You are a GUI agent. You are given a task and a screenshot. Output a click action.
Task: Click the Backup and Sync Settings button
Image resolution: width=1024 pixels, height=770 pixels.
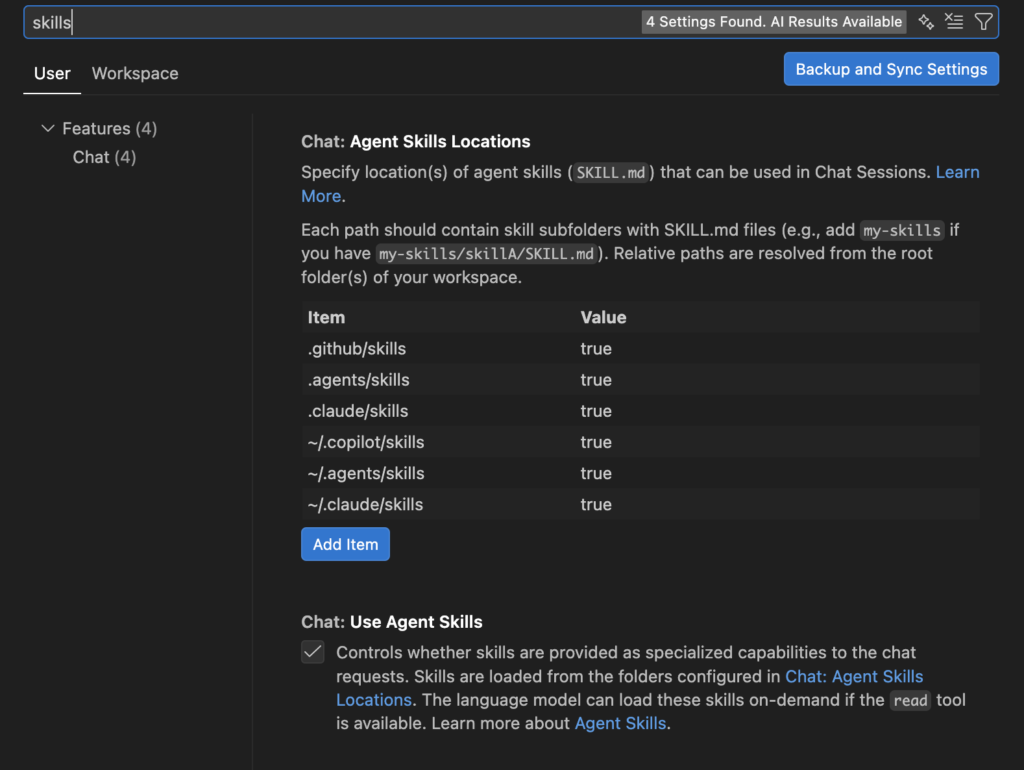[890, 68]
